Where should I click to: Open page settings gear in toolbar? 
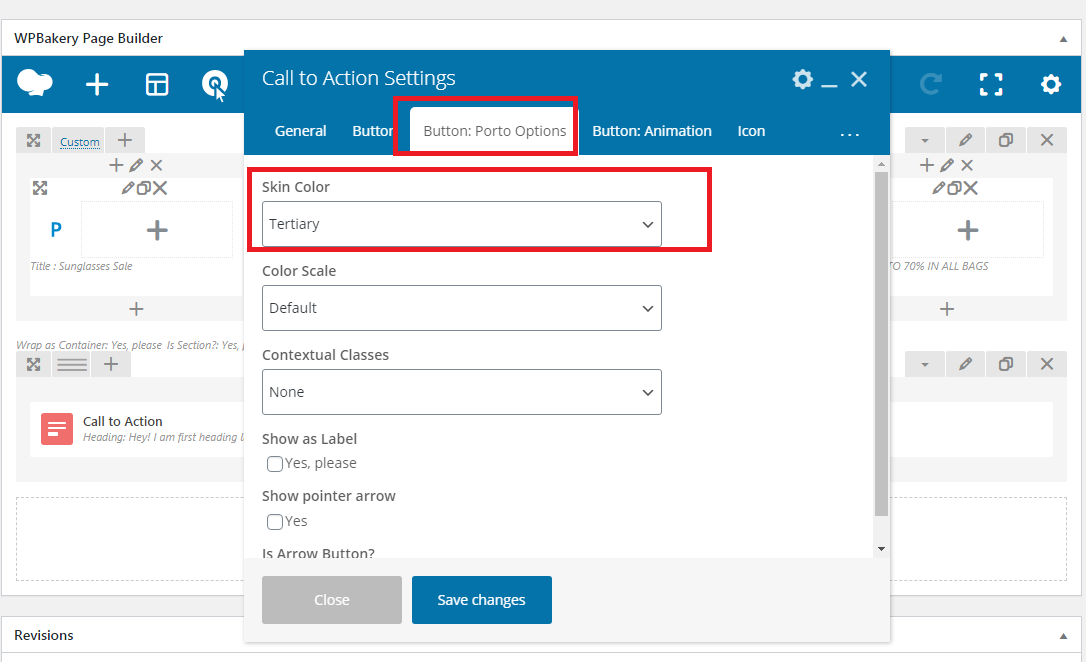[1050, 84]
